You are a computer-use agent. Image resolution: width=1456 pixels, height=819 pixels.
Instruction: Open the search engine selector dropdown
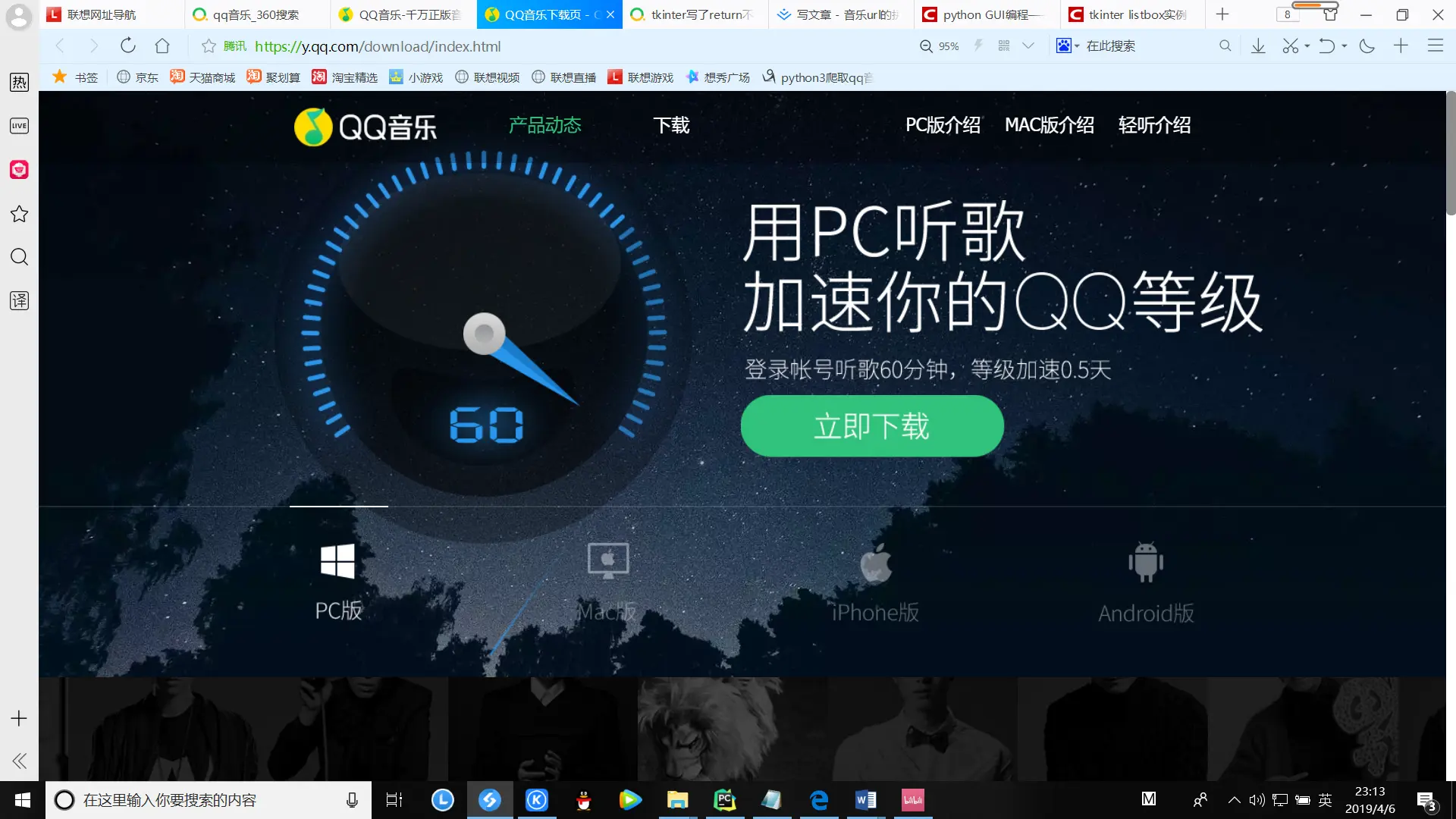pyautogui.click(x=1068, y=46)
